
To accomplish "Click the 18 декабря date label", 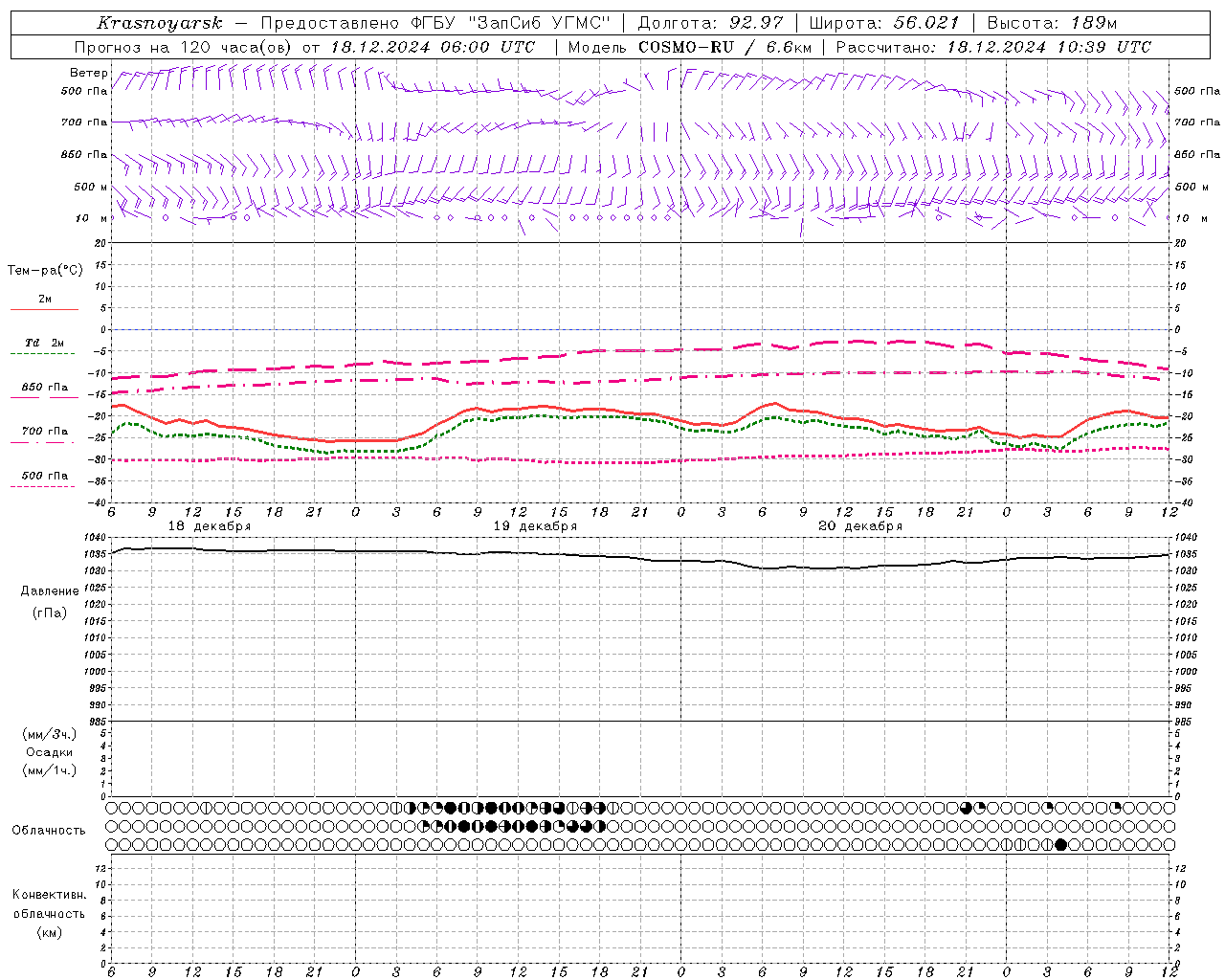I will (x=210, y=526).
